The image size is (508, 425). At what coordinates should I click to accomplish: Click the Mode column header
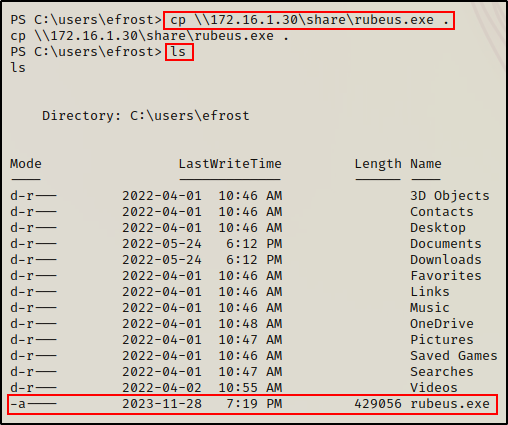click(26, 164)
